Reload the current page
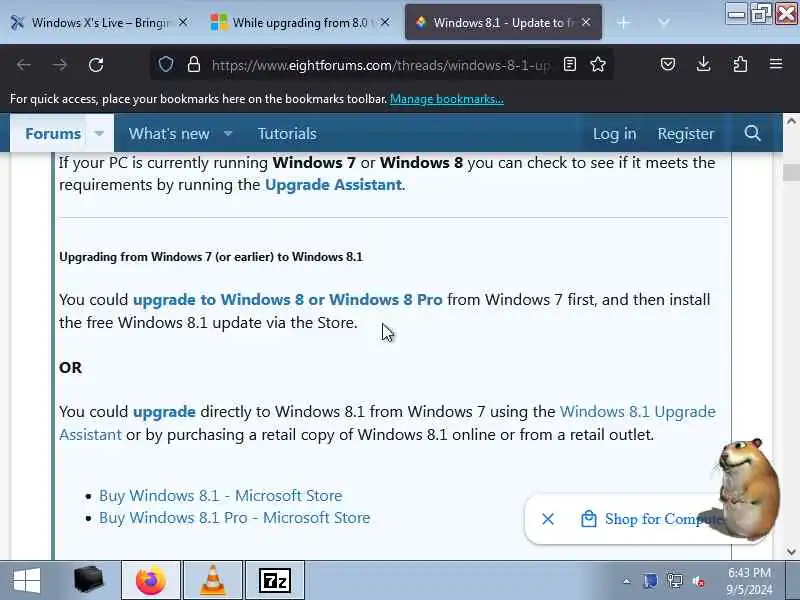 tap(96, 65)
